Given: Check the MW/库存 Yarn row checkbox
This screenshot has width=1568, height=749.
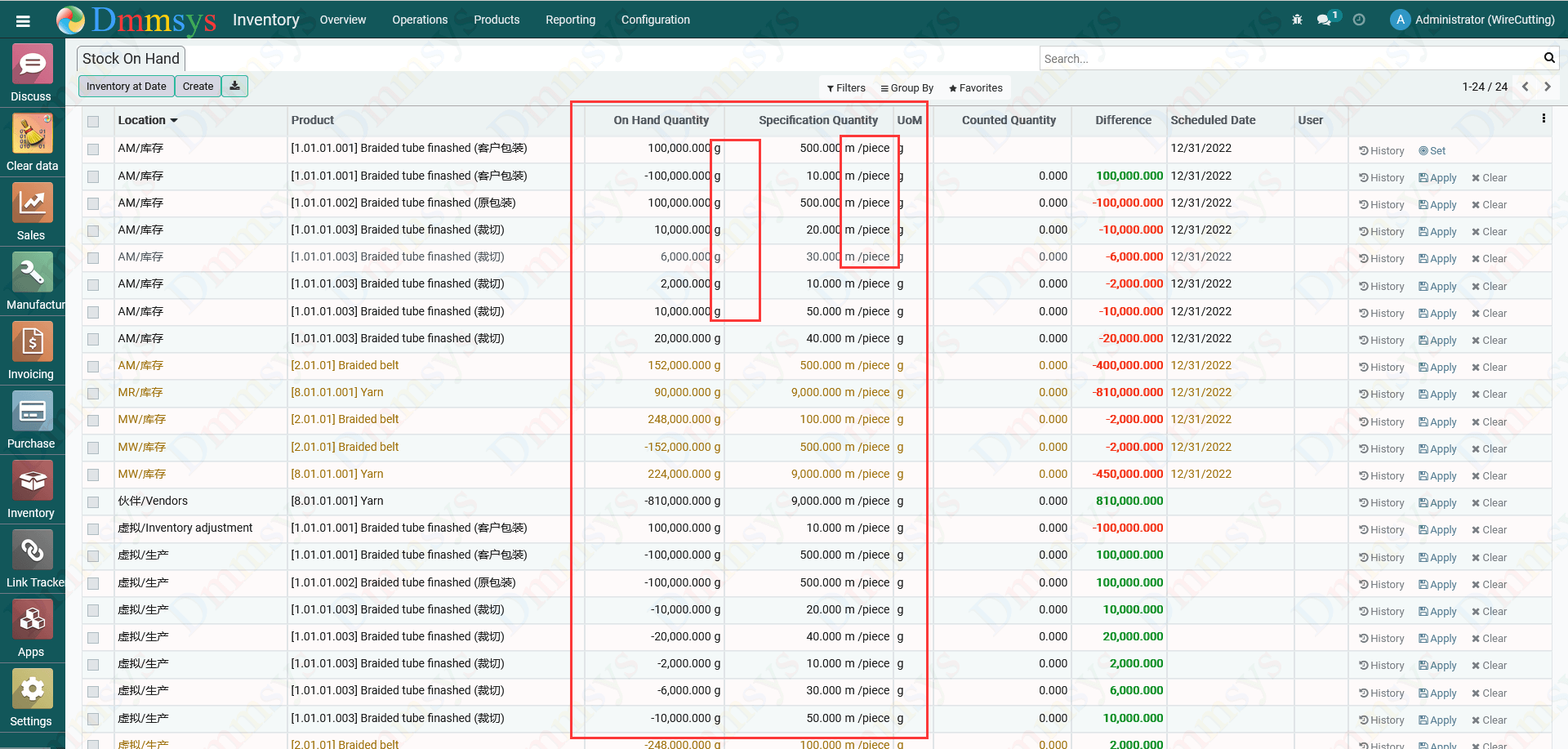Looking at the screenshot, I should click(x=93, y=475).
